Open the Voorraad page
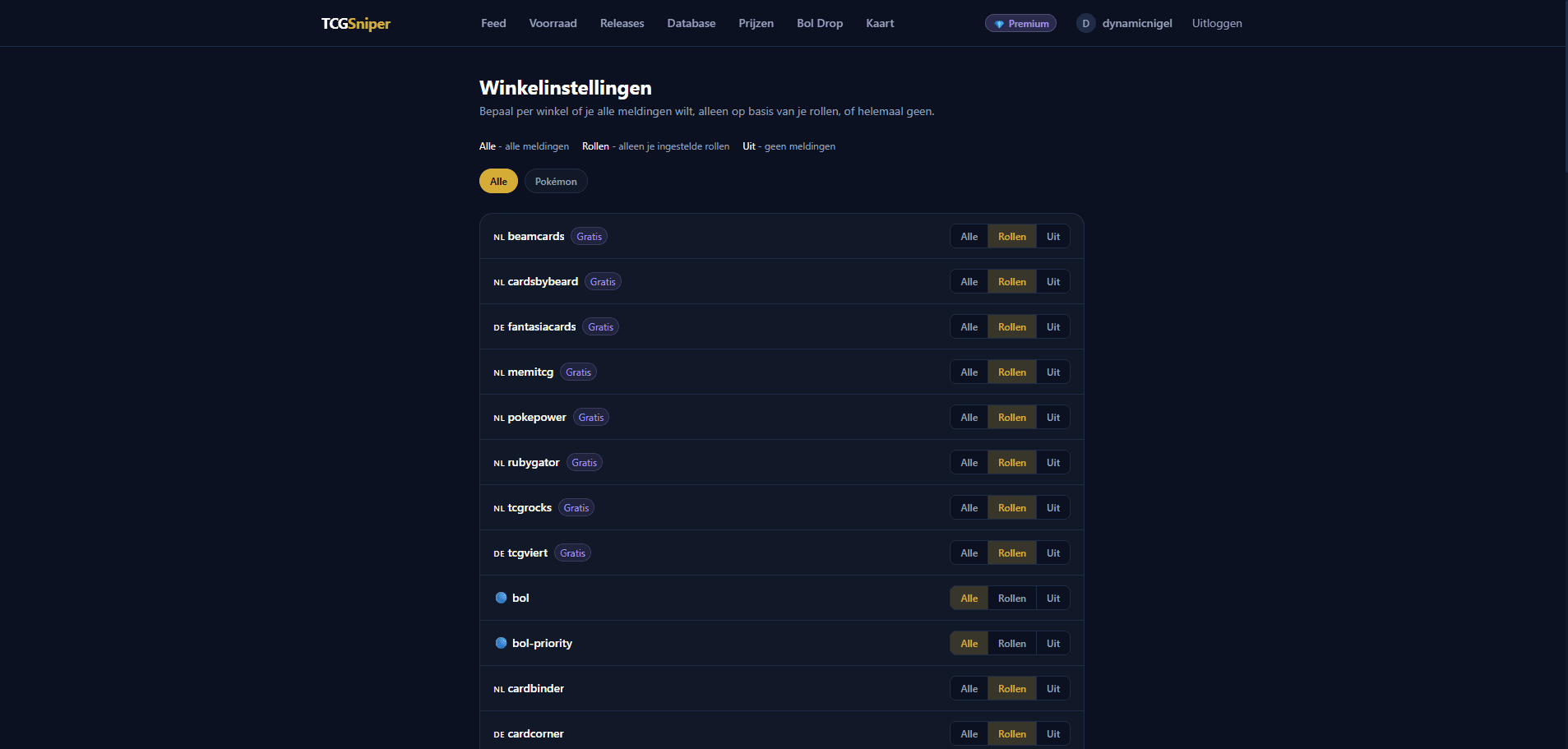Viewport: 1568px width, 749px height. 553,24
